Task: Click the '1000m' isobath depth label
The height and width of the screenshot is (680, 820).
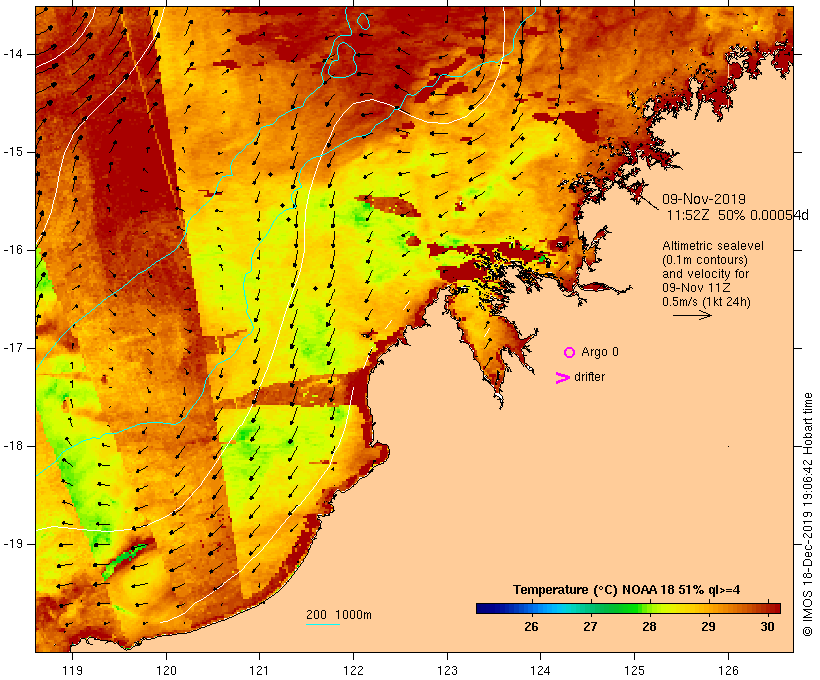Action: [x=354, y=615]
